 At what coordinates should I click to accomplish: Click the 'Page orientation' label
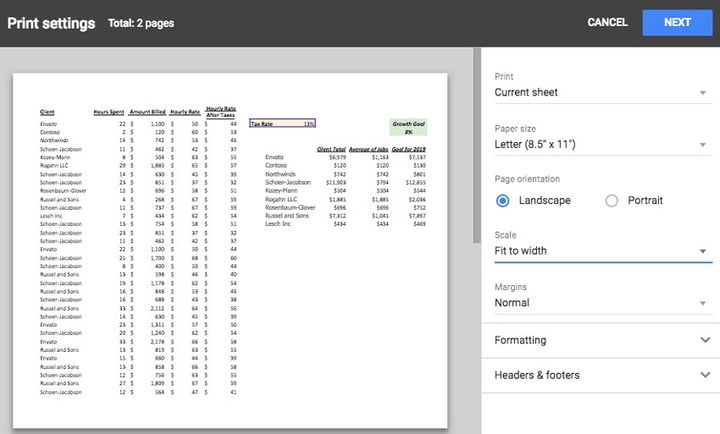pos(527,179)
